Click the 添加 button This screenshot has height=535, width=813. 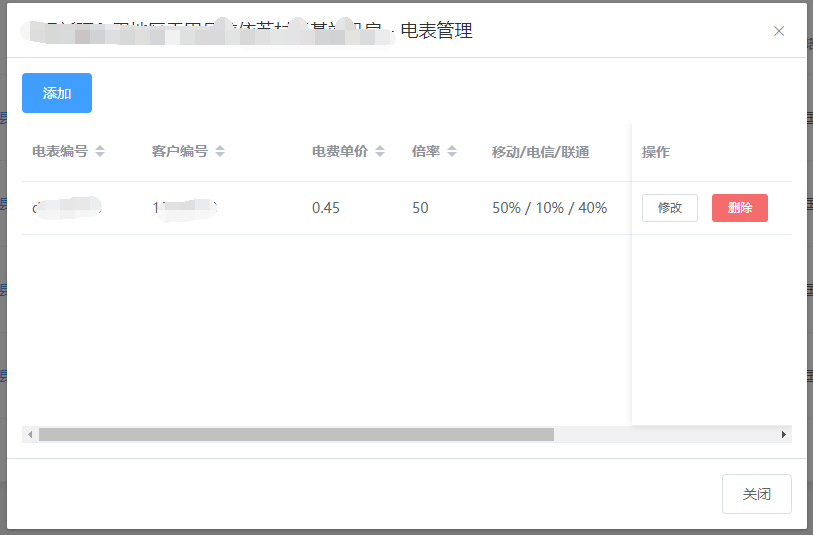tap(57, 93)
